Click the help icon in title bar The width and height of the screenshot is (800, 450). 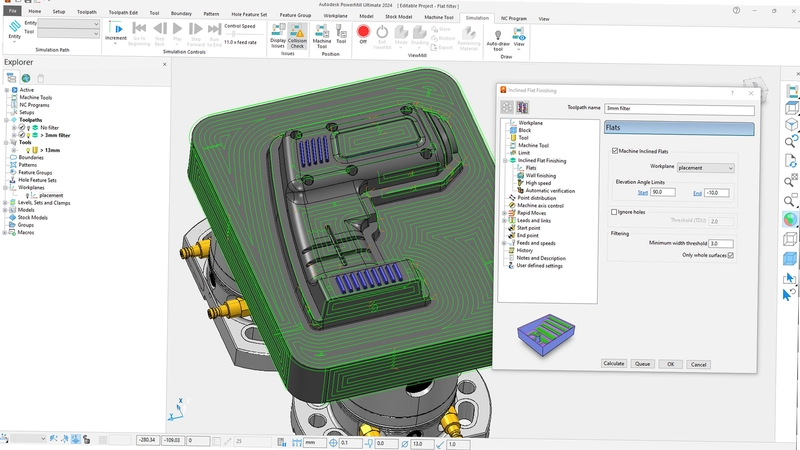(736, 10)
